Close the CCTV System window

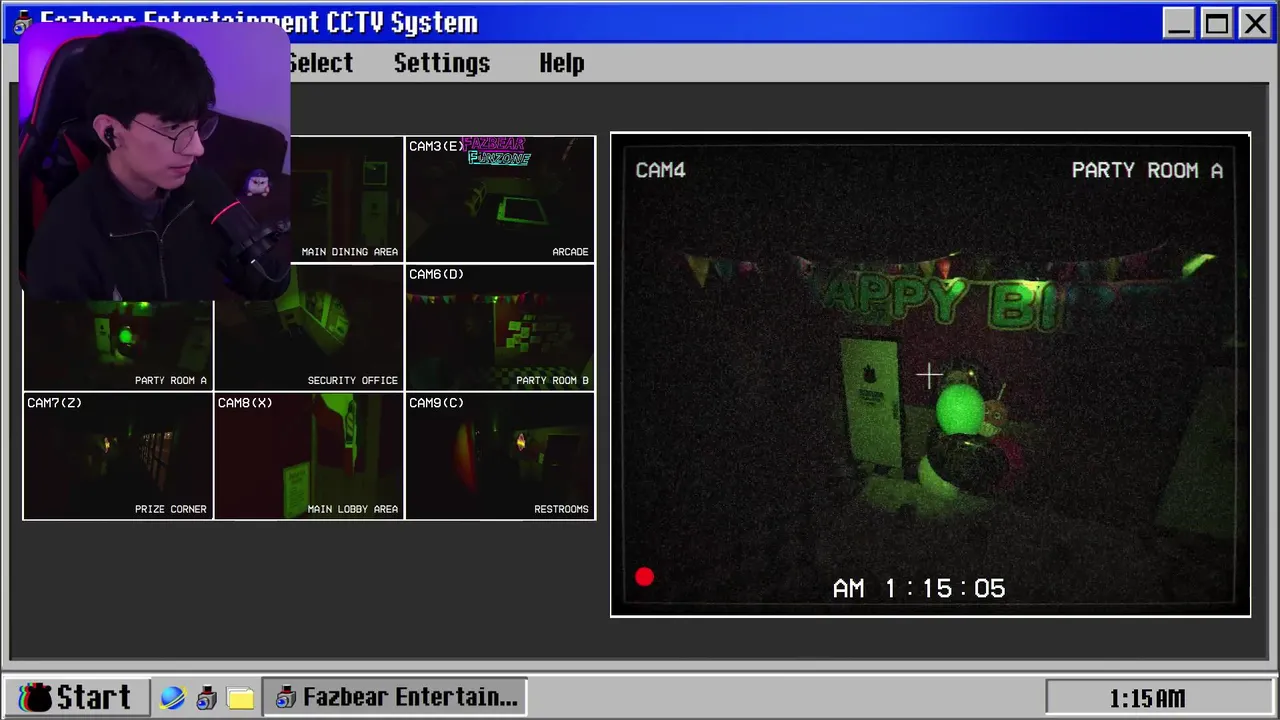pyautogui.click(x=1254, y=23)
